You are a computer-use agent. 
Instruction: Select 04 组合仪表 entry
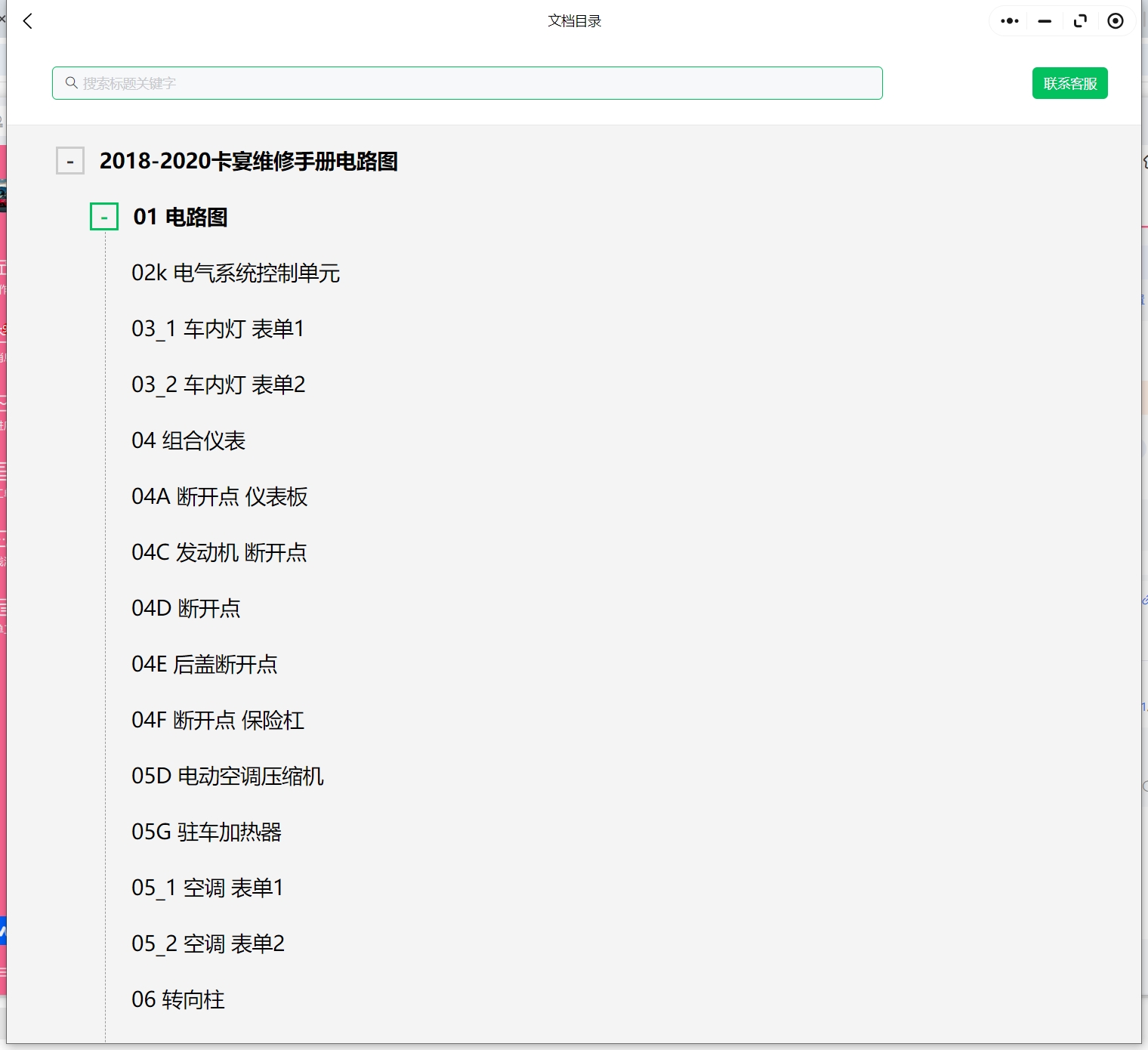pos(188,440)
